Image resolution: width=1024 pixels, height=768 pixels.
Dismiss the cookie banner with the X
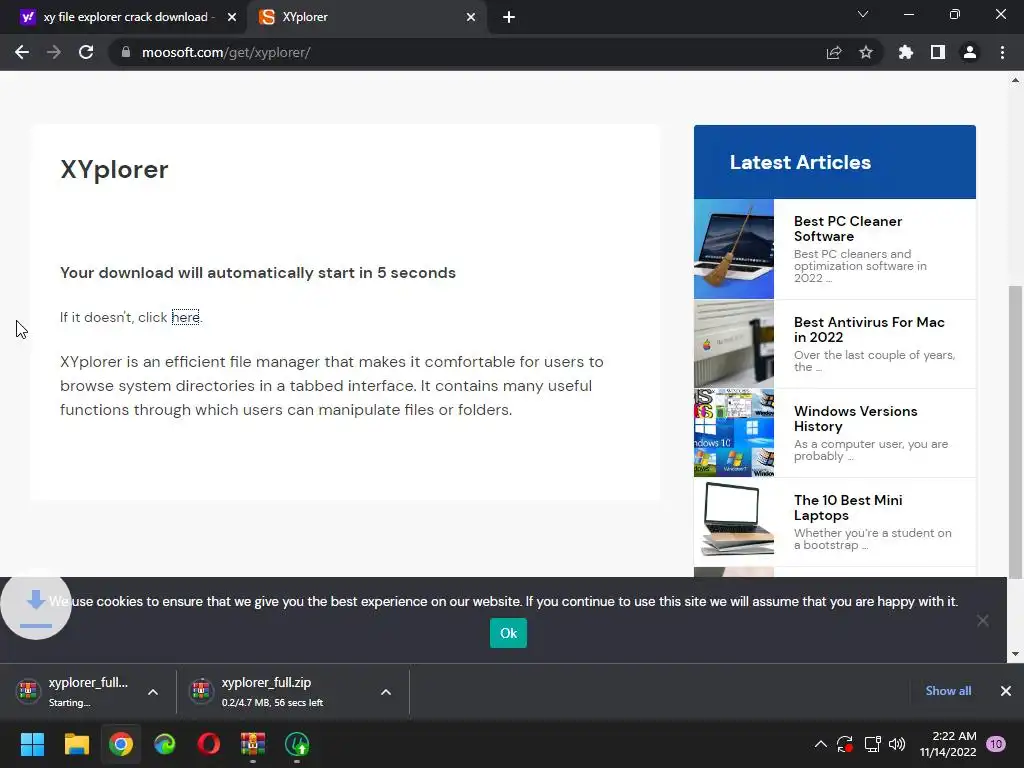coord(982,620)
